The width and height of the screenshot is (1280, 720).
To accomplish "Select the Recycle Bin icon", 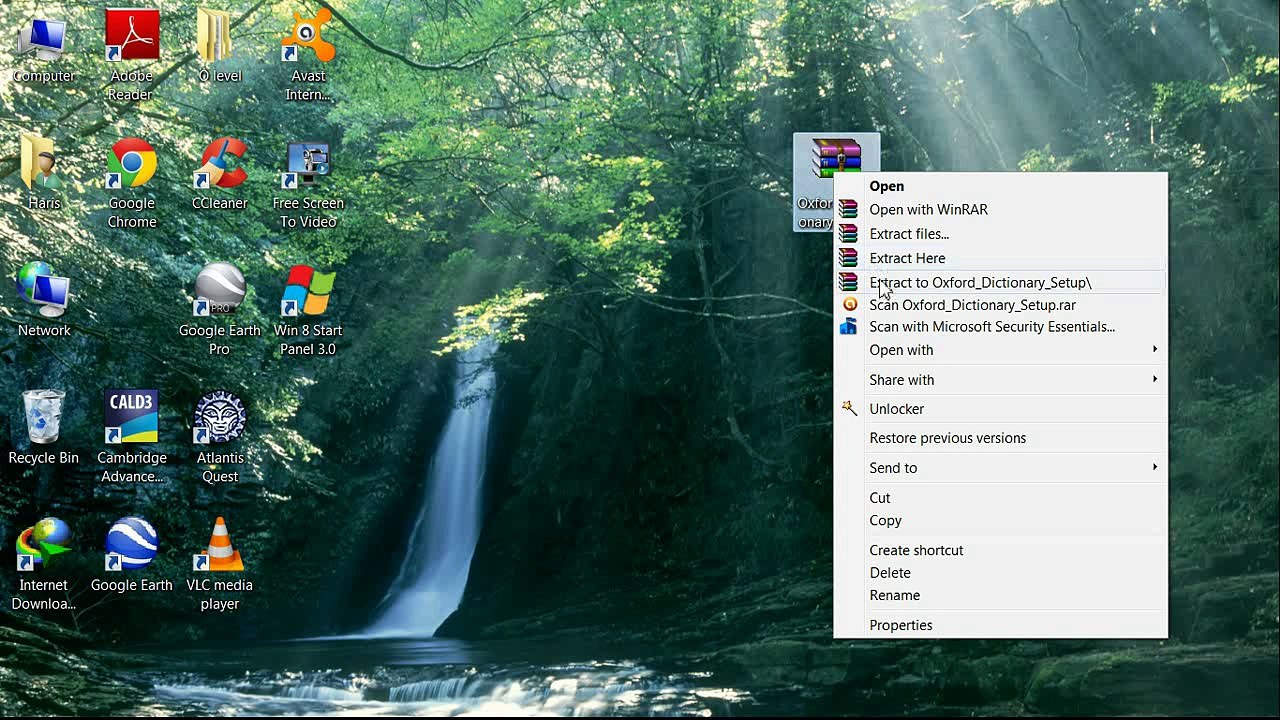I will pyautogui.click(x=43, y=429).
